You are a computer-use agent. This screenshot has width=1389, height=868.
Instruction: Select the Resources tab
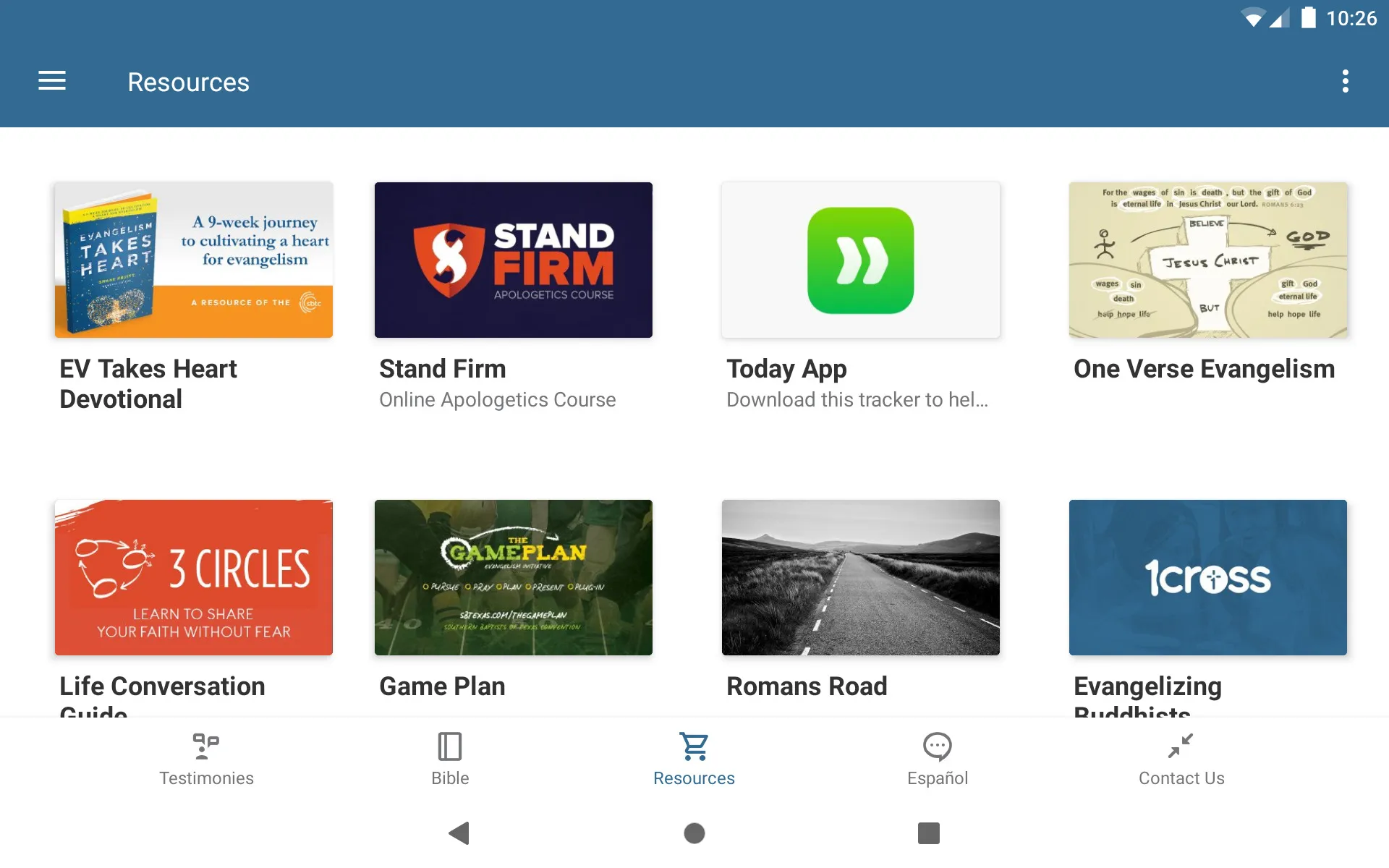tap(694, 758)
